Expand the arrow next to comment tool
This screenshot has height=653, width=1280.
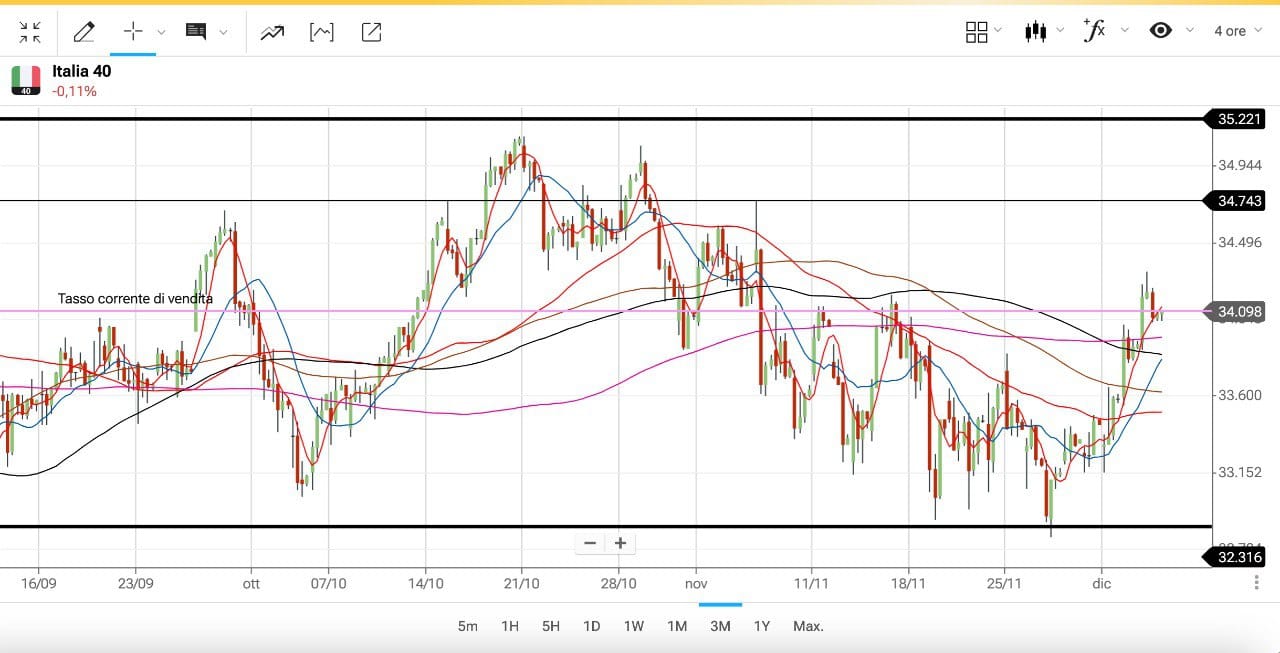tap(223, 32)
